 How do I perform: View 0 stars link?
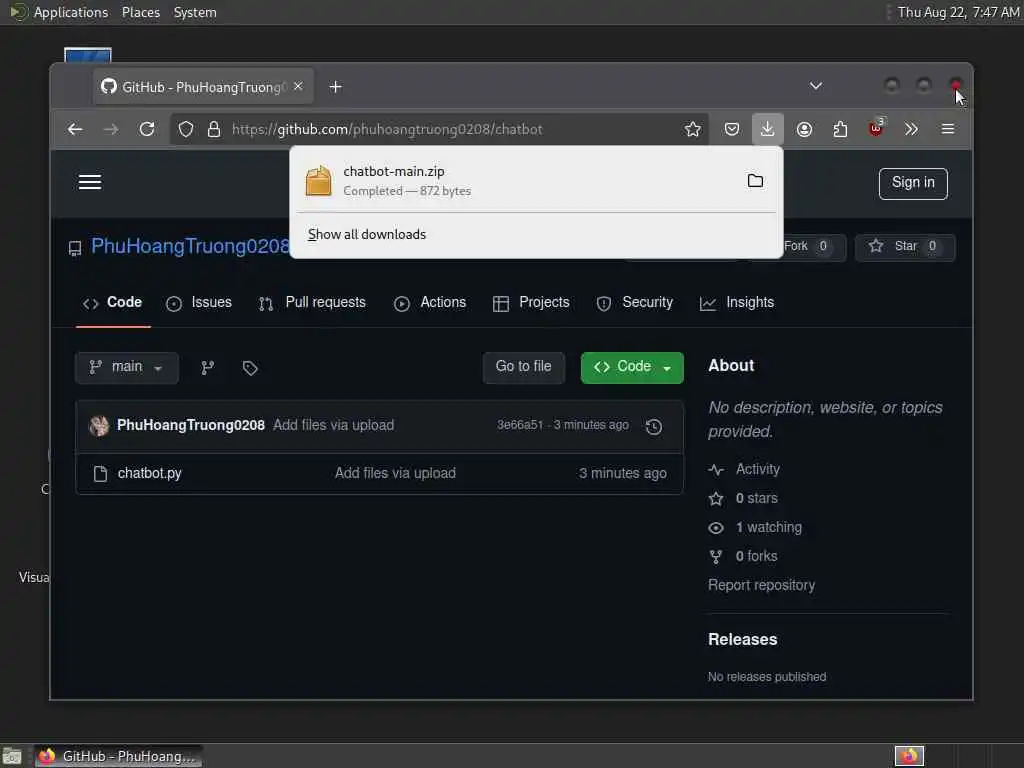point(756,498)
